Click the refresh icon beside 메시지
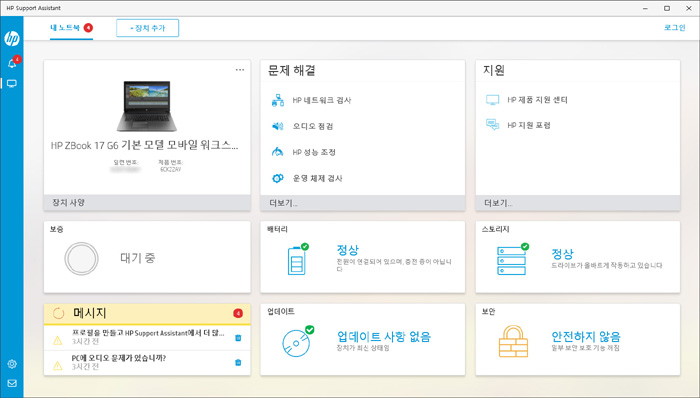This screenshot has height=398, width=700. coord(58,313)
